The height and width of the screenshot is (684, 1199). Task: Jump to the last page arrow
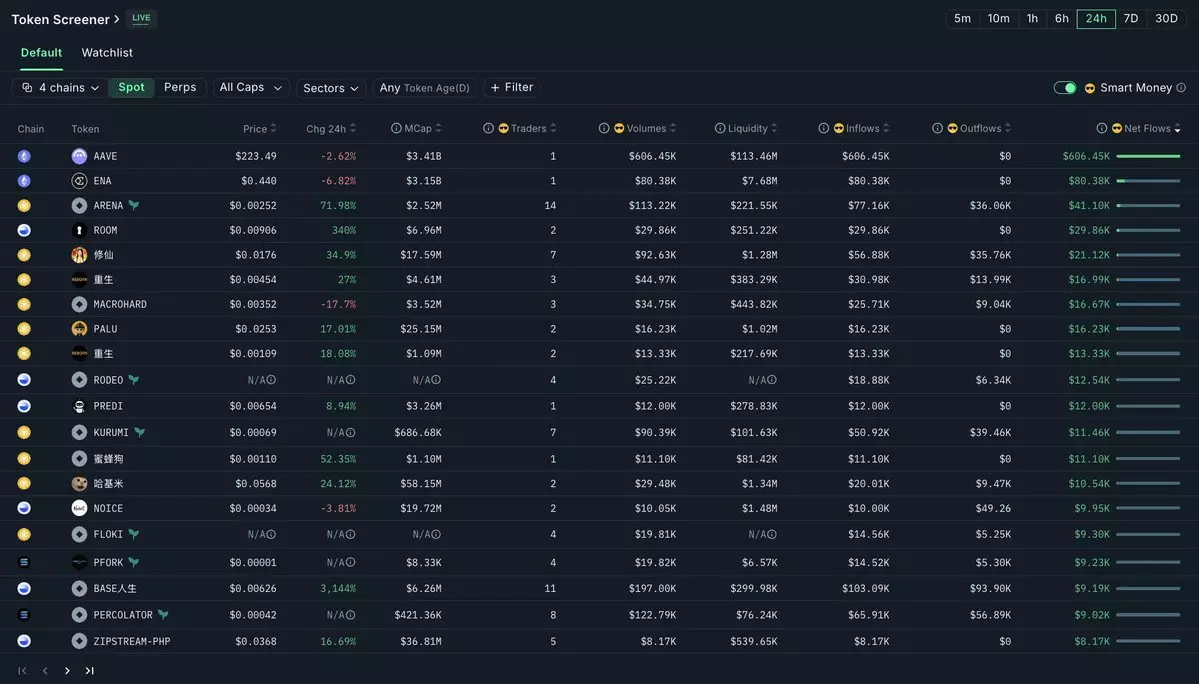(x=90, y=670)
